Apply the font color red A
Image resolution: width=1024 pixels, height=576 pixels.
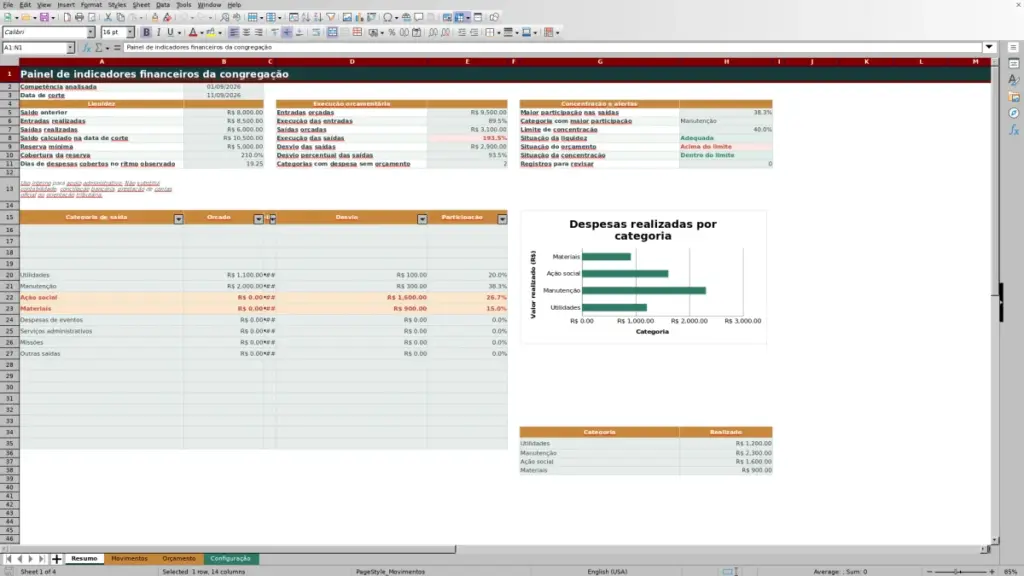click(193, 32)
